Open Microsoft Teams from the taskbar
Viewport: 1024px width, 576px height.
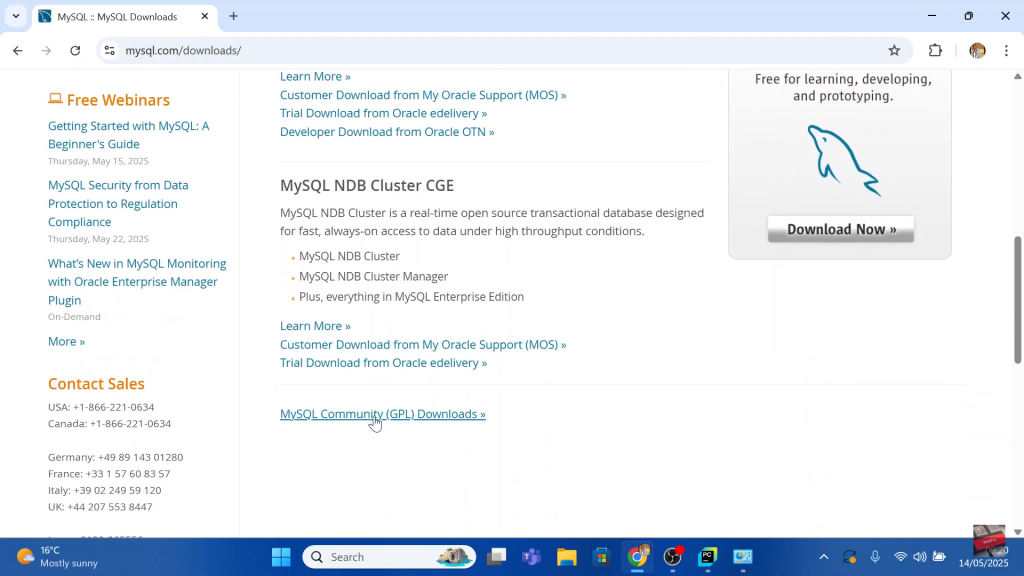tap(532, 557)
